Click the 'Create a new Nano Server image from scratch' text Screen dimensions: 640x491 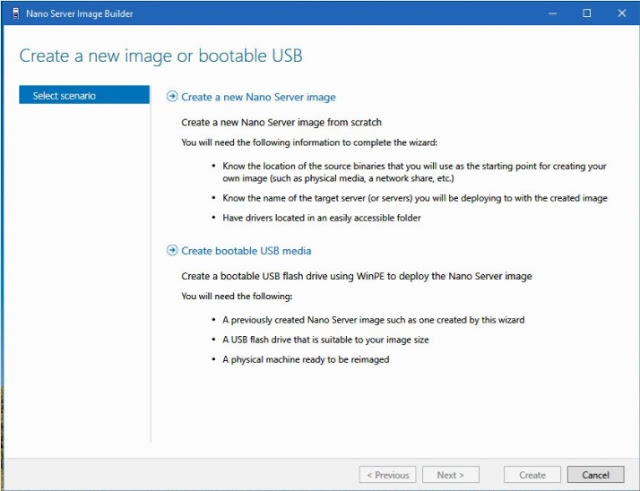273,122
